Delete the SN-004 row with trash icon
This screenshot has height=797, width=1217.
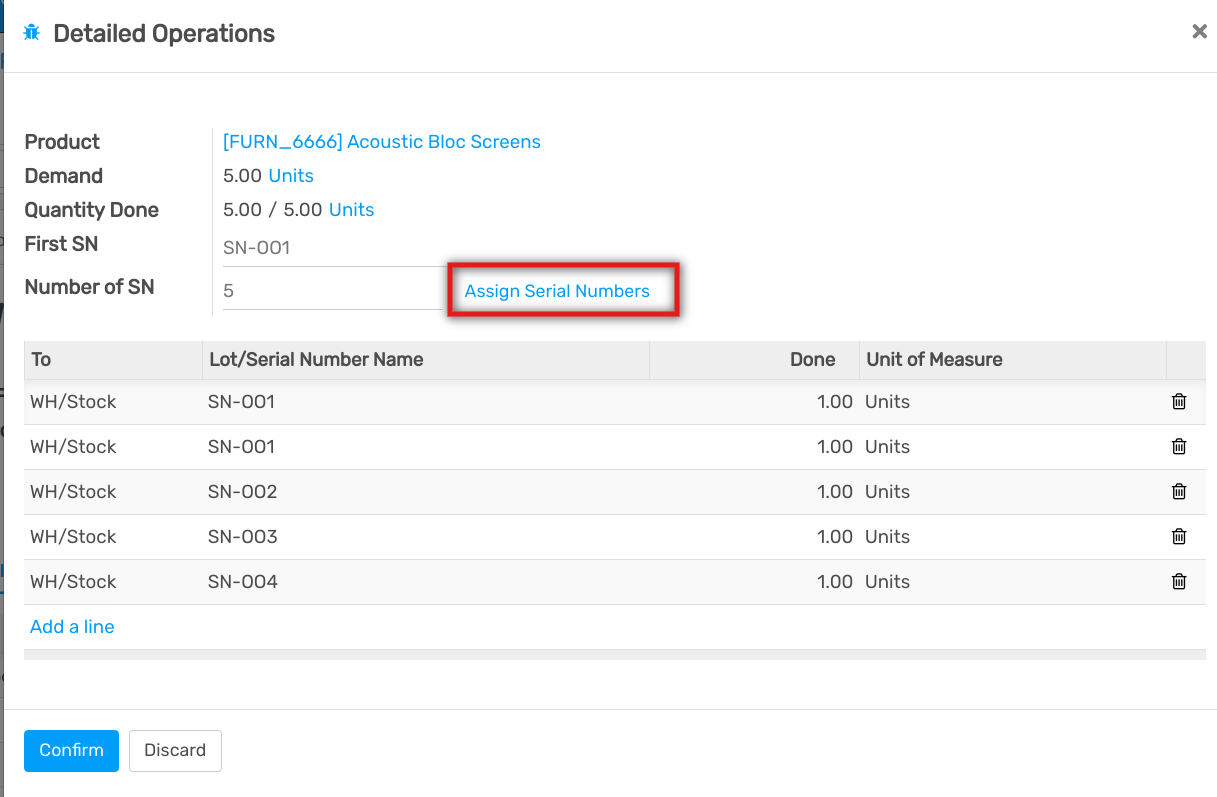click(1179, 582)
